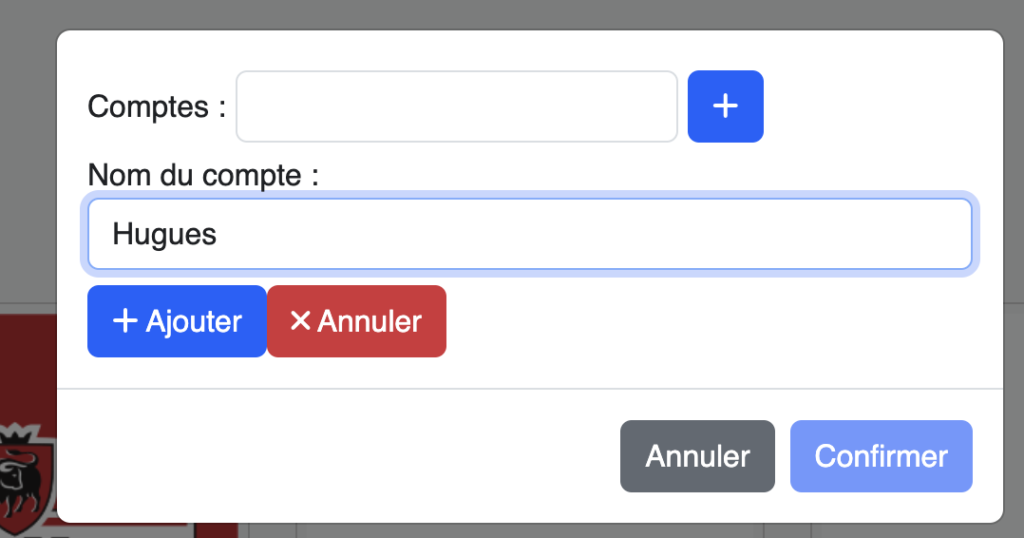Place cursor on the Hugues text
Viewport: 1024px width, 538px height.
pyautogui.click(x=164, y=234)
